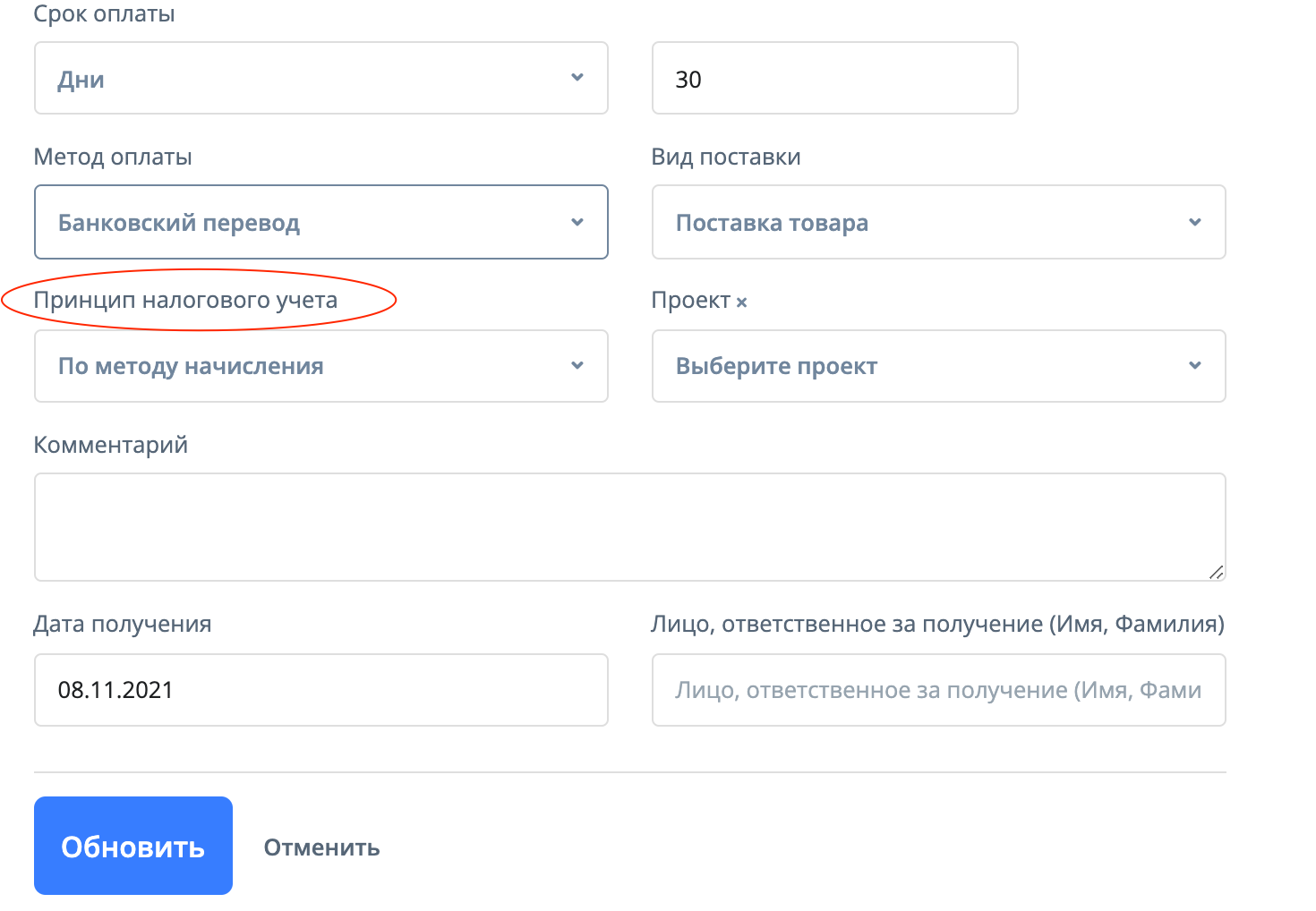This screenshot has height=911, width=1316.
Task: Focus the payment term field containing 30
Action: (x=834, y=79)
